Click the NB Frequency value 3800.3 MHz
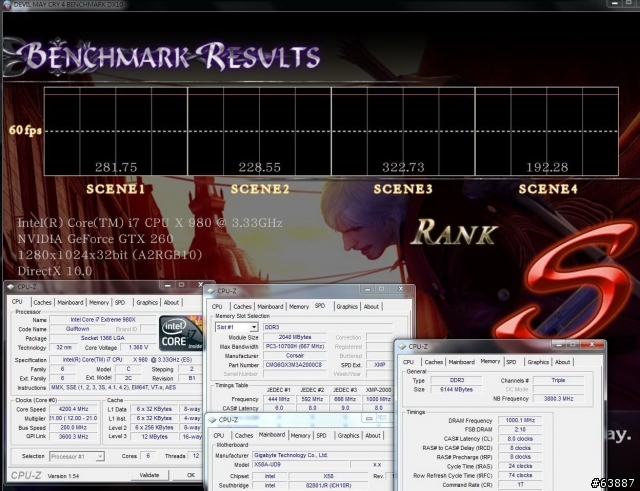The image size is (640, 491). point(558,398)
